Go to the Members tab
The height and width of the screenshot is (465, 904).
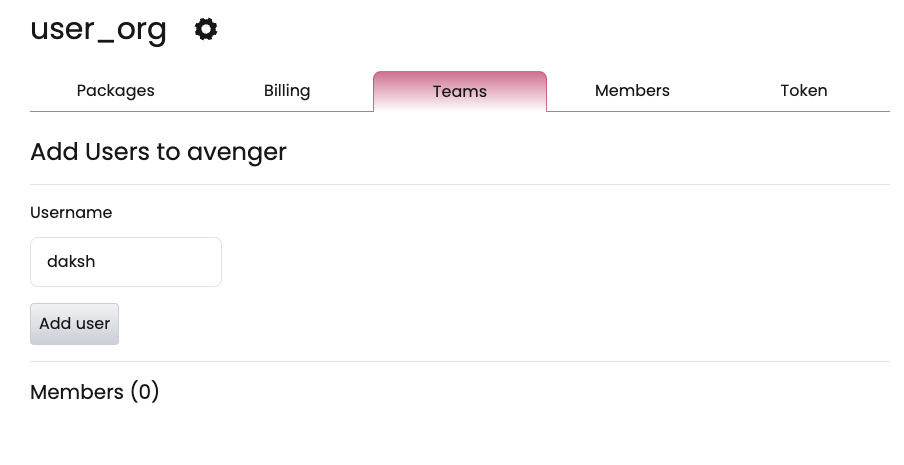click(x=632, y=90)
